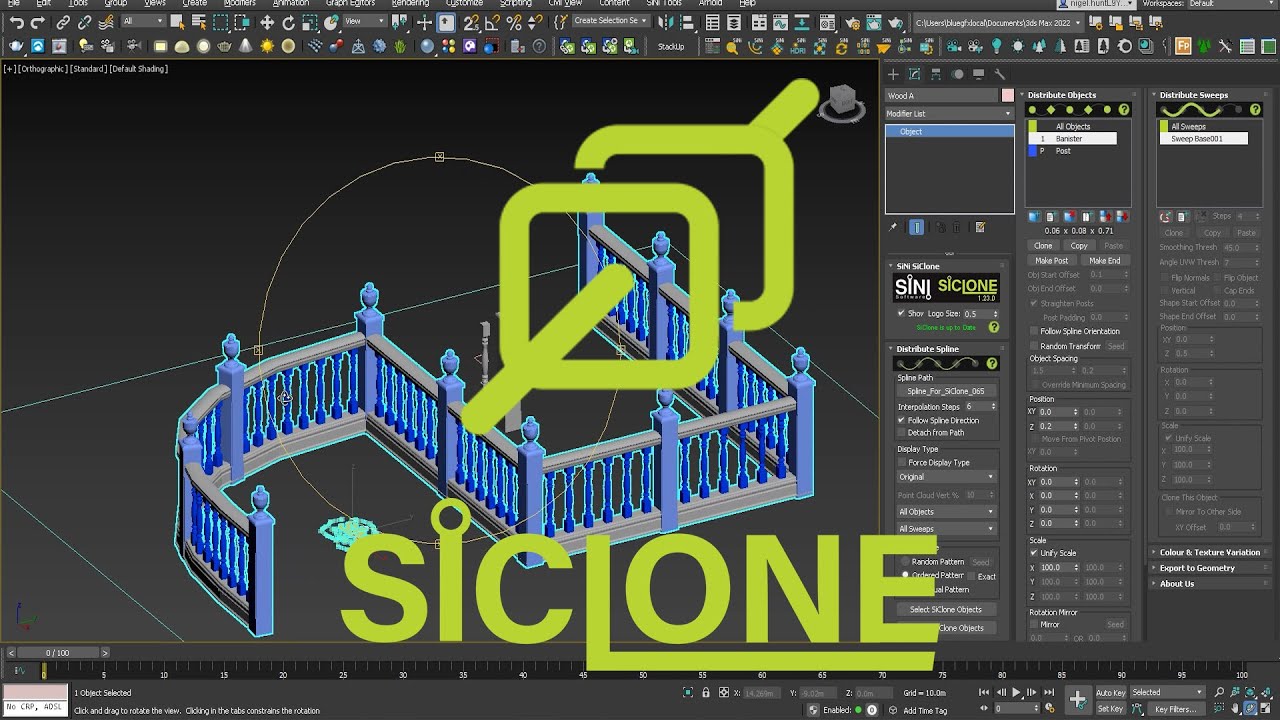
Task: Open the Graph Editors menu
Action: [x=350, y=3]
